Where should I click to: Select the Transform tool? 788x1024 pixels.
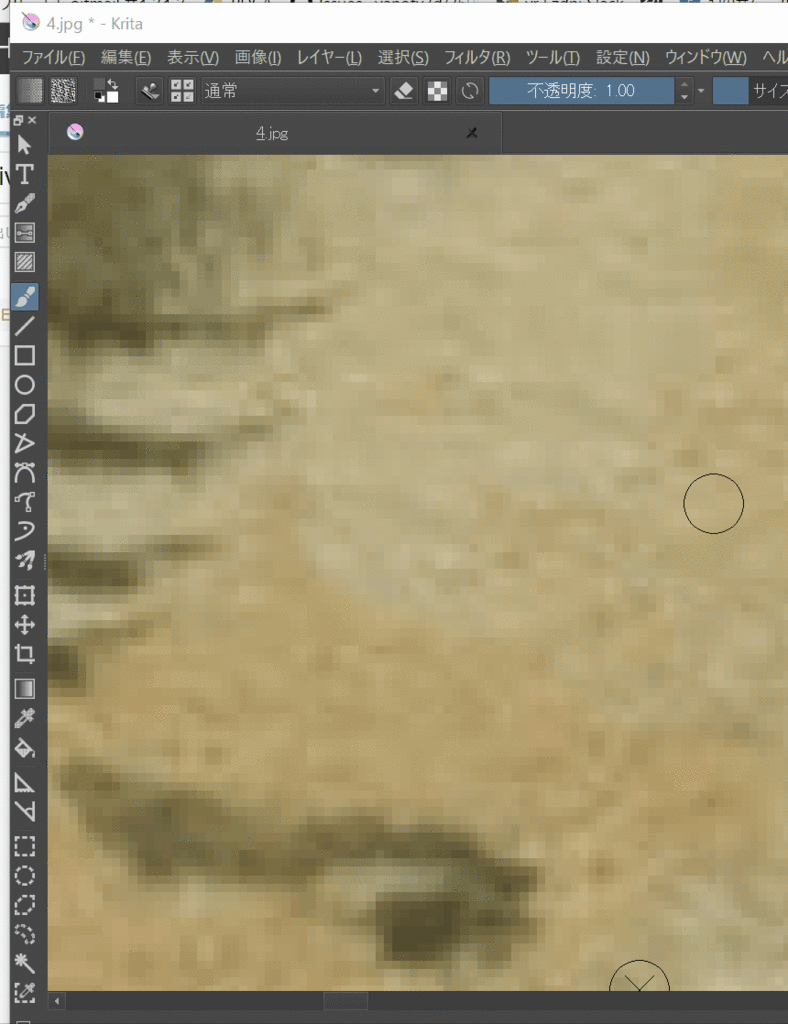(x=25, y=596)
